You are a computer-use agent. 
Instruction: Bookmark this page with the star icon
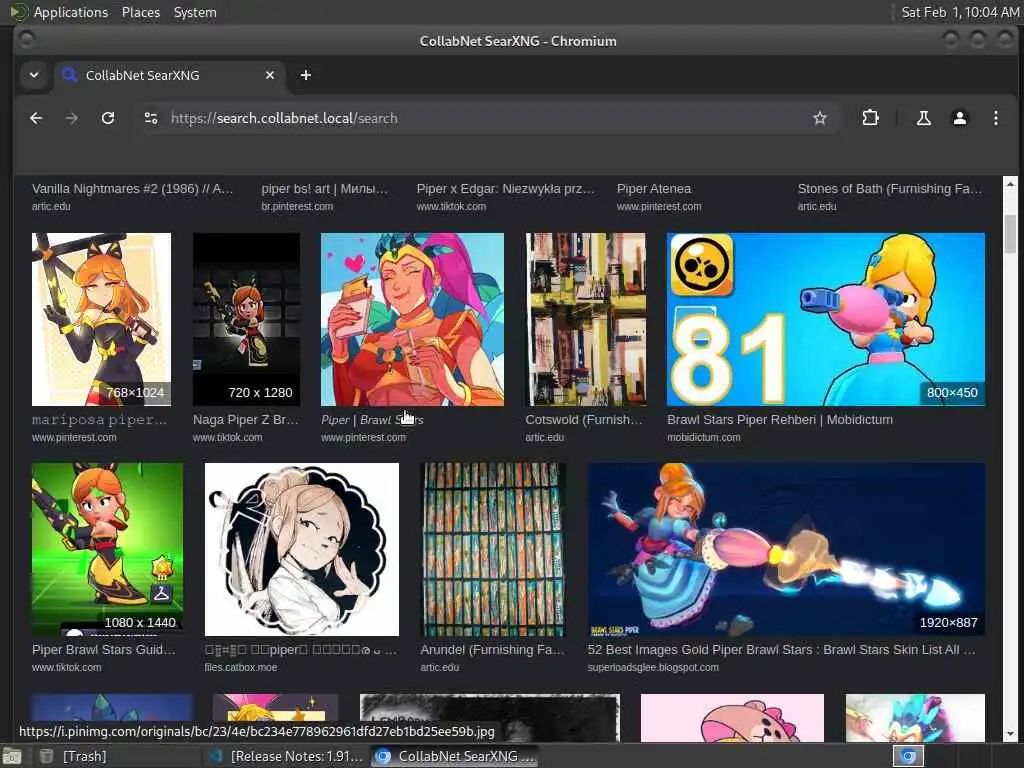click(820, 118)
